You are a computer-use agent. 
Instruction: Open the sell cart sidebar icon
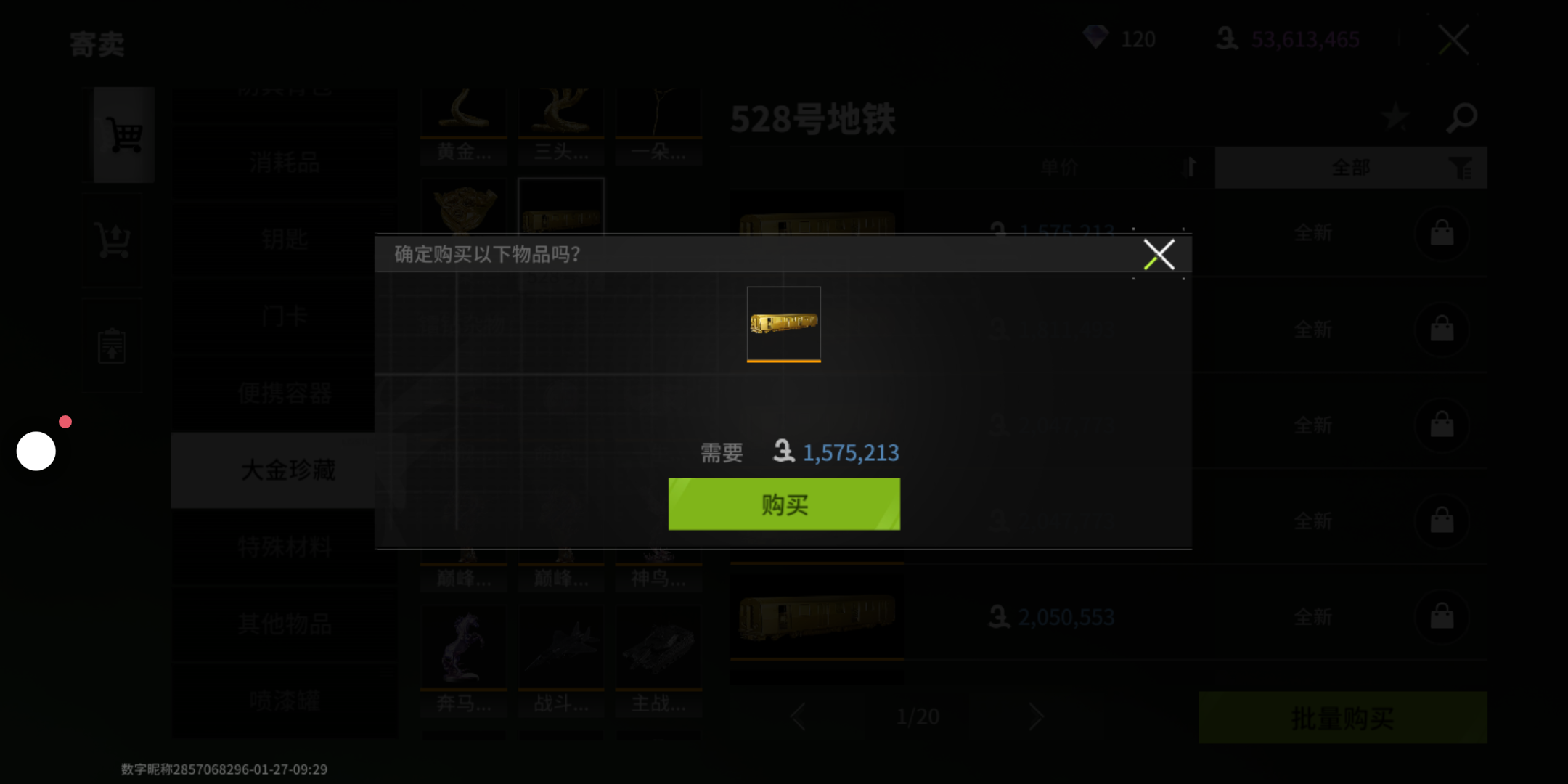(x=113, y=240)
